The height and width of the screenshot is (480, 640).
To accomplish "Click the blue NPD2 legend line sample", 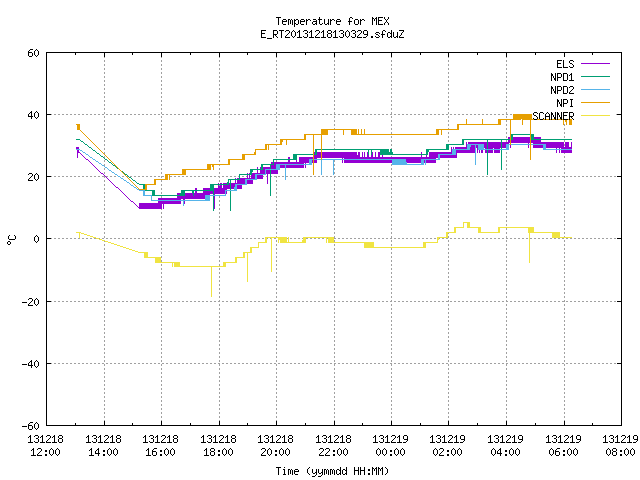I will pos(595,90).
